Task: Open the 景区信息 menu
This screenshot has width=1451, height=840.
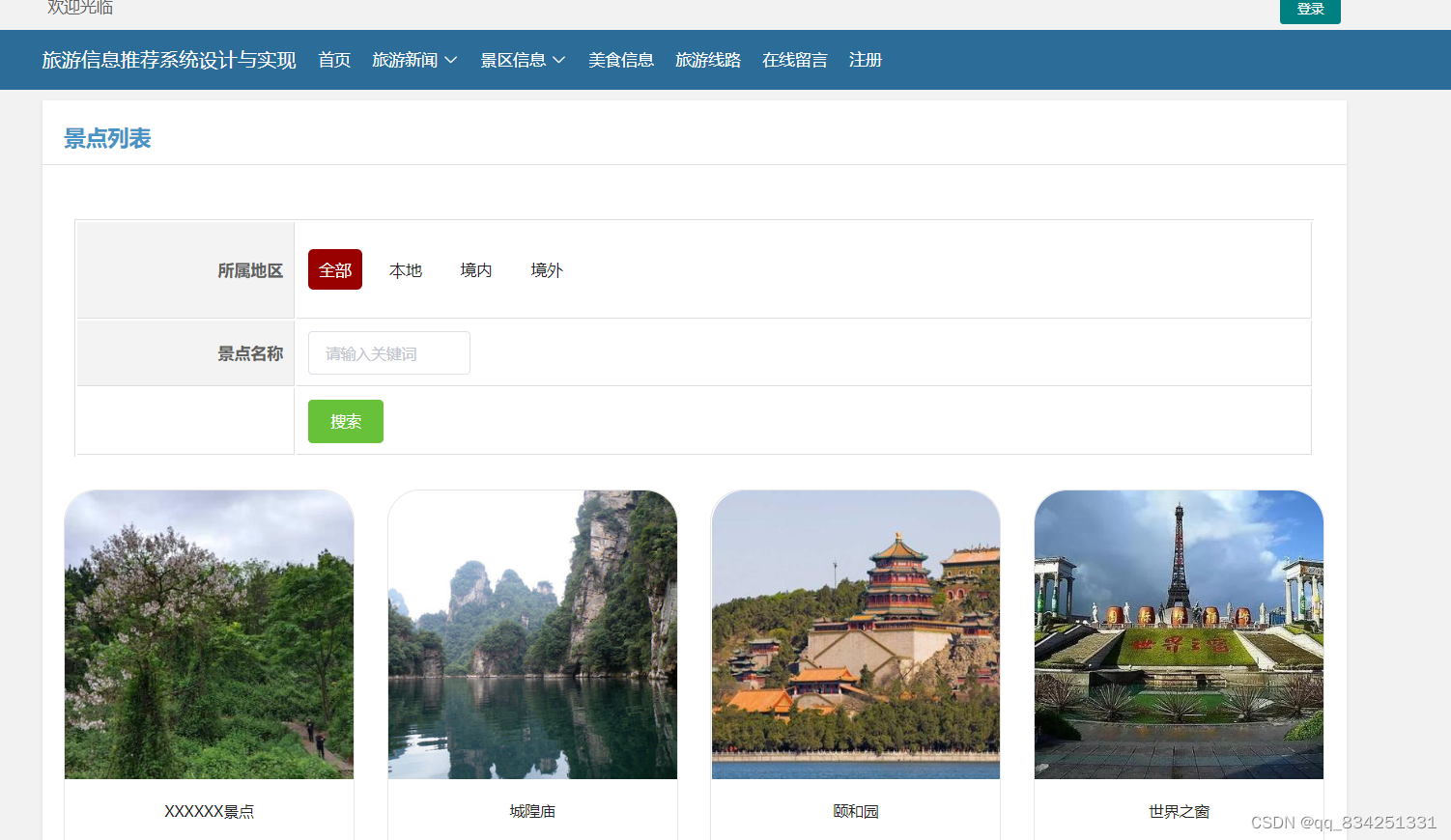Action: tap(513, 60)
